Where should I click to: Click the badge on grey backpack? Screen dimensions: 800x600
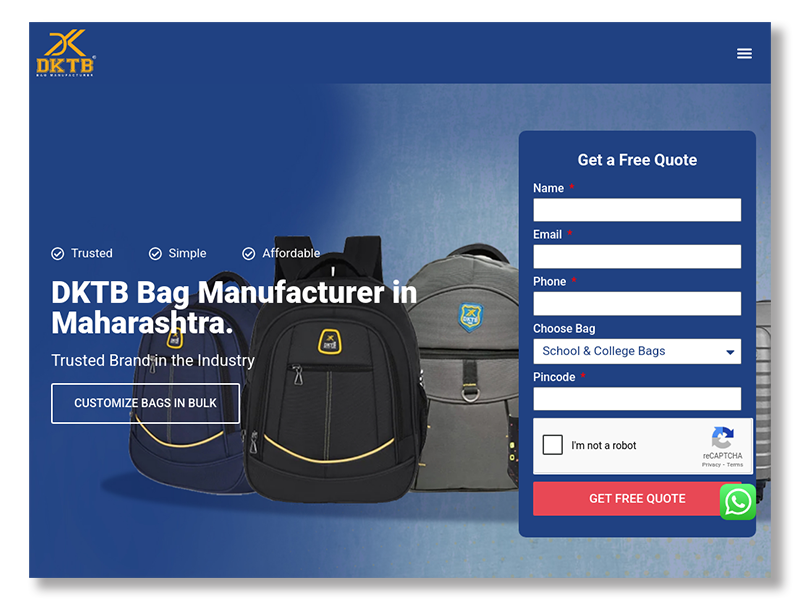coord(470,317)
